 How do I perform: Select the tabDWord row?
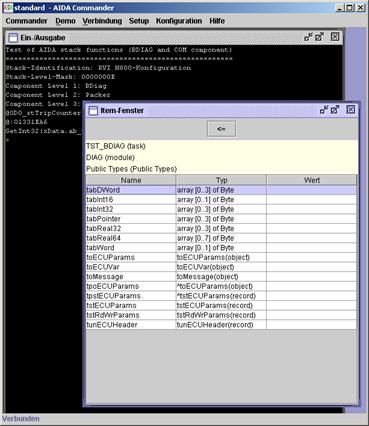tap(221, 190)
